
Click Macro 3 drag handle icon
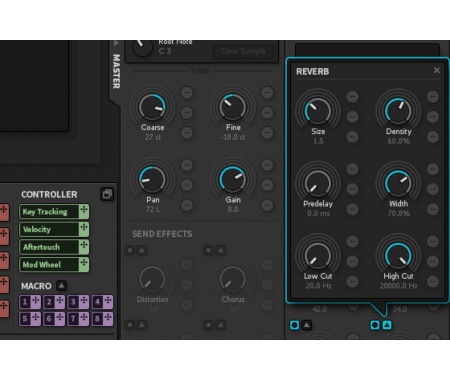click(x=84, y=302)
